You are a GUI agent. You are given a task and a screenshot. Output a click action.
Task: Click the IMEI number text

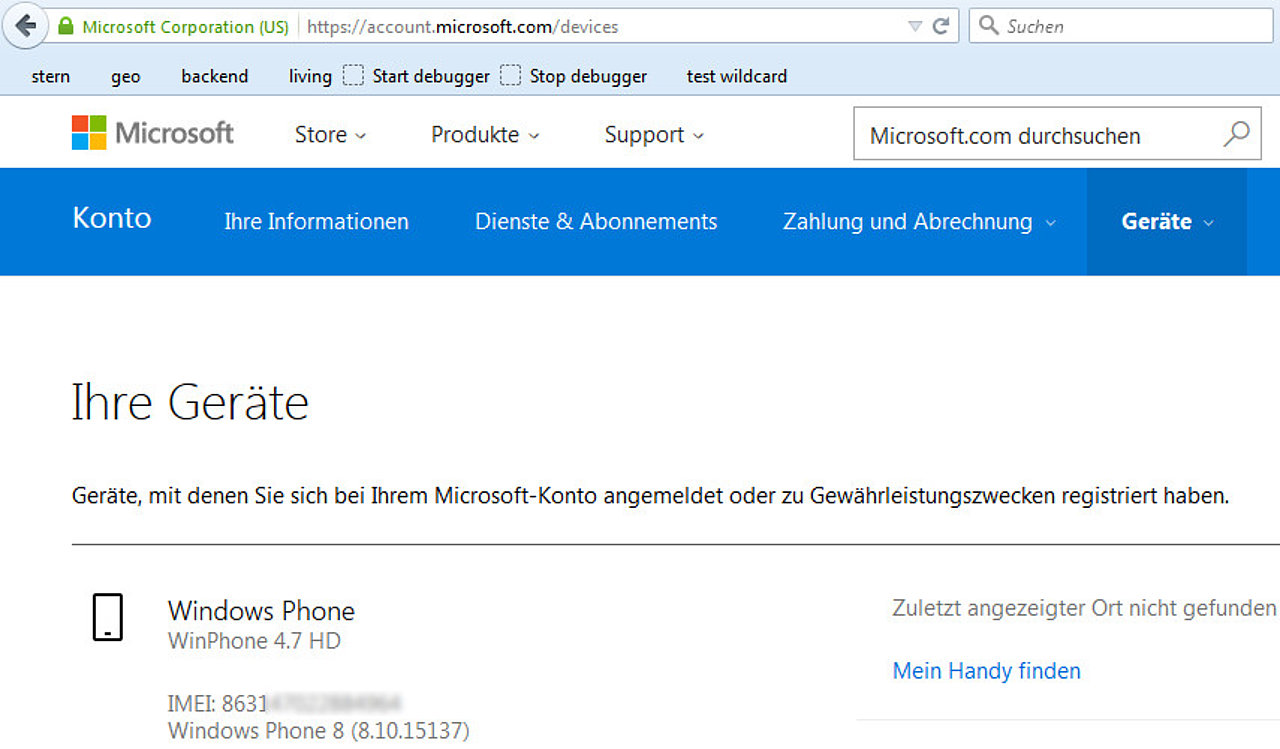pos(284,703)
